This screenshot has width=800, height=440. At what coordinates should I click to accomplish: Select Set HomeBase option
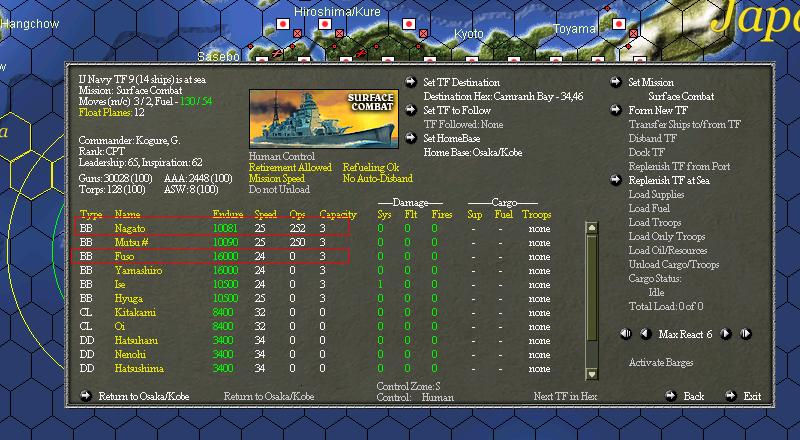click(x=452, y=138)
